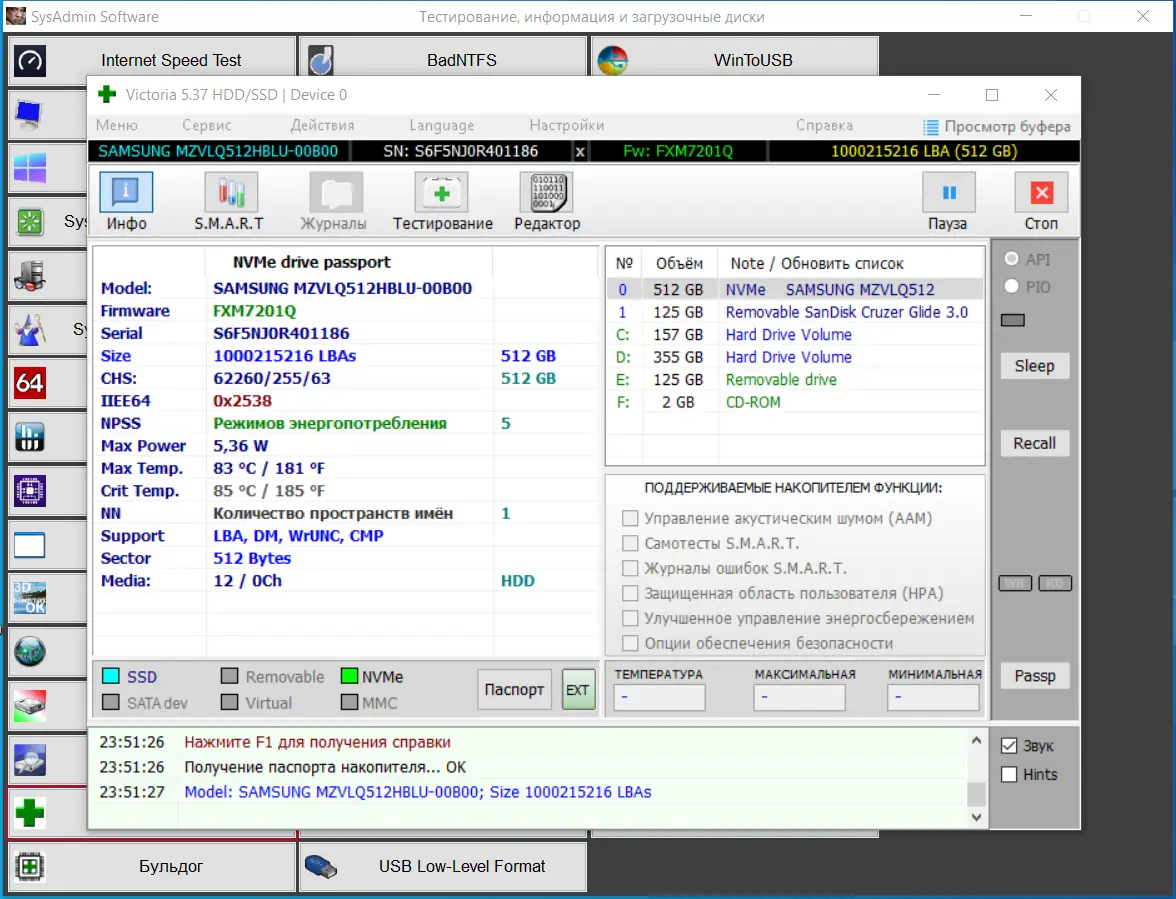Open the Редактор hex editor icon

click(x=547, y=192)
